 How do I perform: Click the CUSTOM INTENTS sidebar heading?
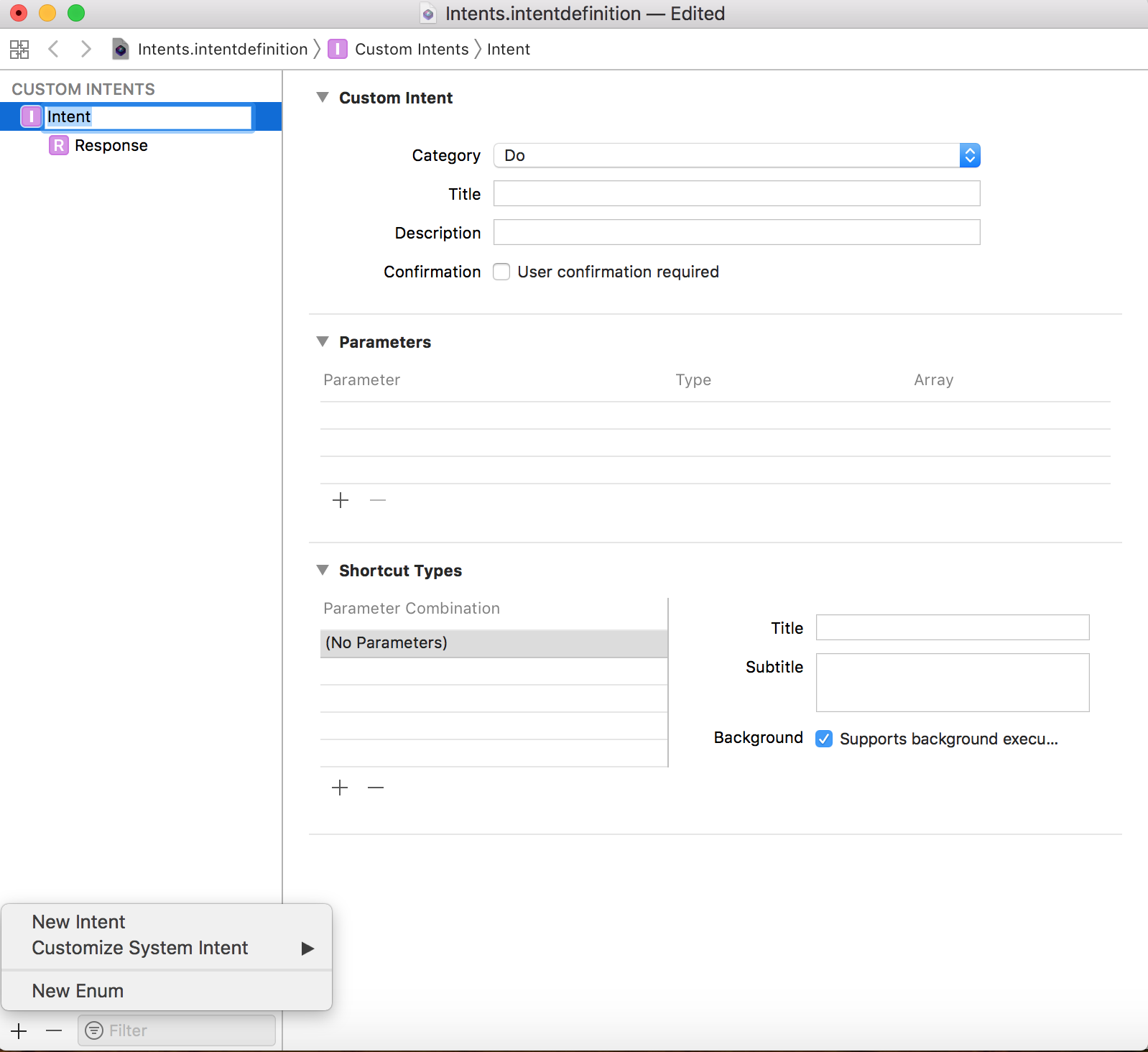[x=83, y=89]
